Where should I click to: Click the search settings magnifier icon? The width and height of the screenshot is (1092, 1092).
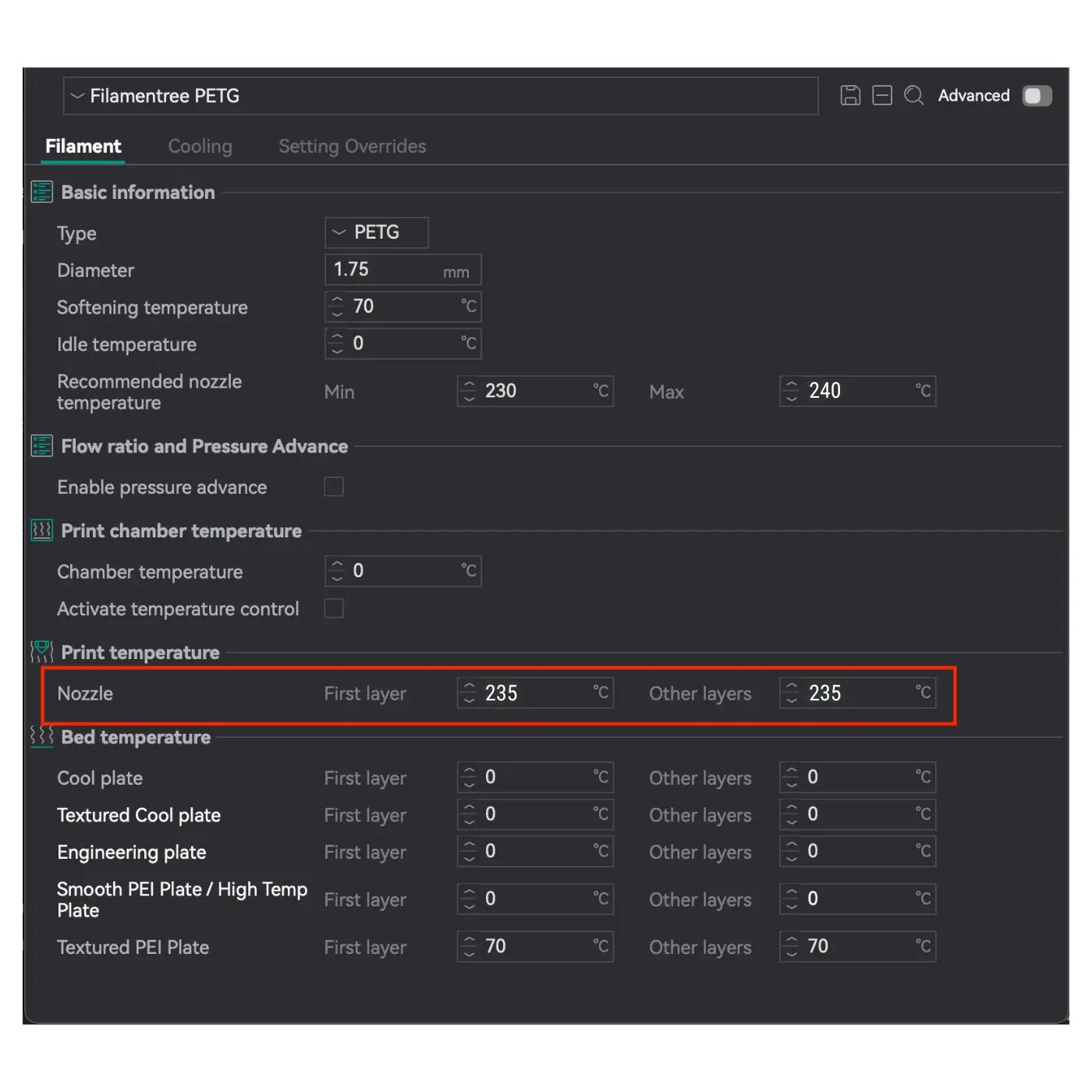pos(913,95)
